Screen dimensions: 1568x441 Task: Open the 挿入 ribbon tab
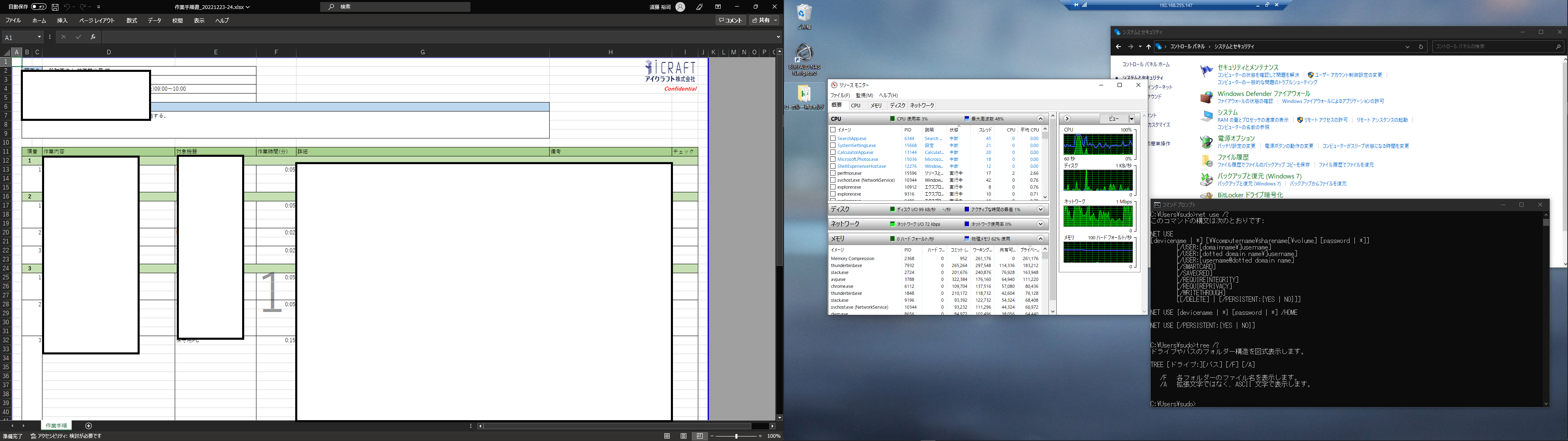63,21
